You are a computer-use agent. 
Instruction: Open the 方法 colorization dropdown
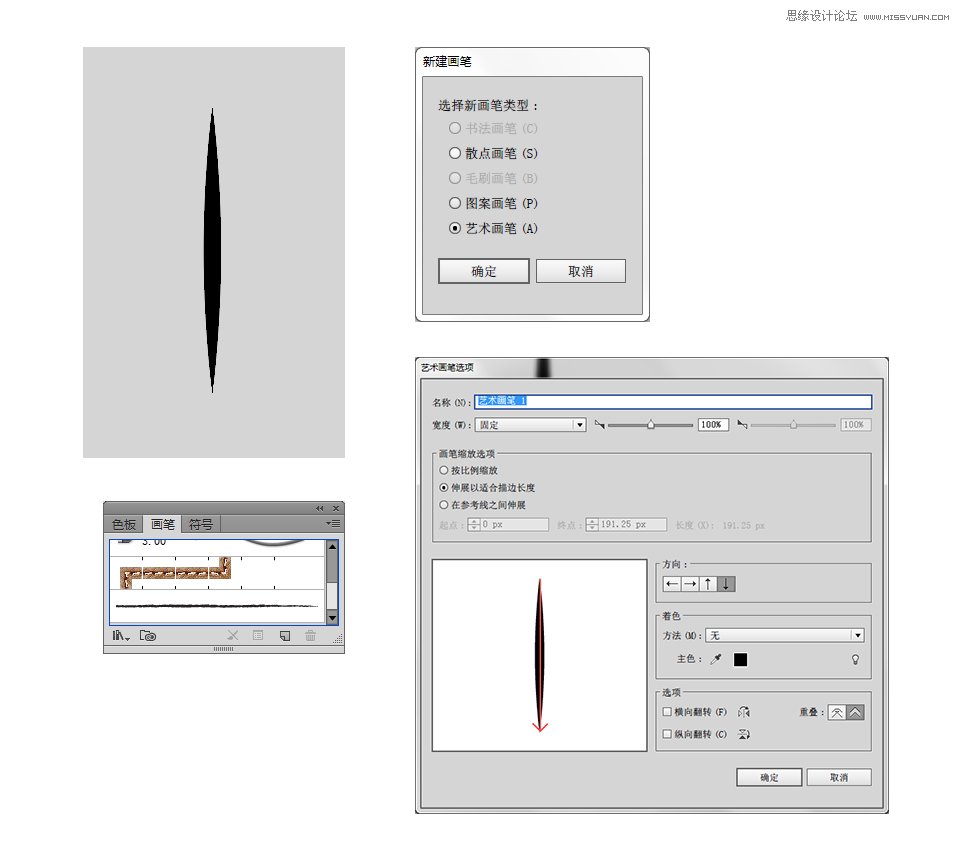pyautogui.click(x=785, y=635)
